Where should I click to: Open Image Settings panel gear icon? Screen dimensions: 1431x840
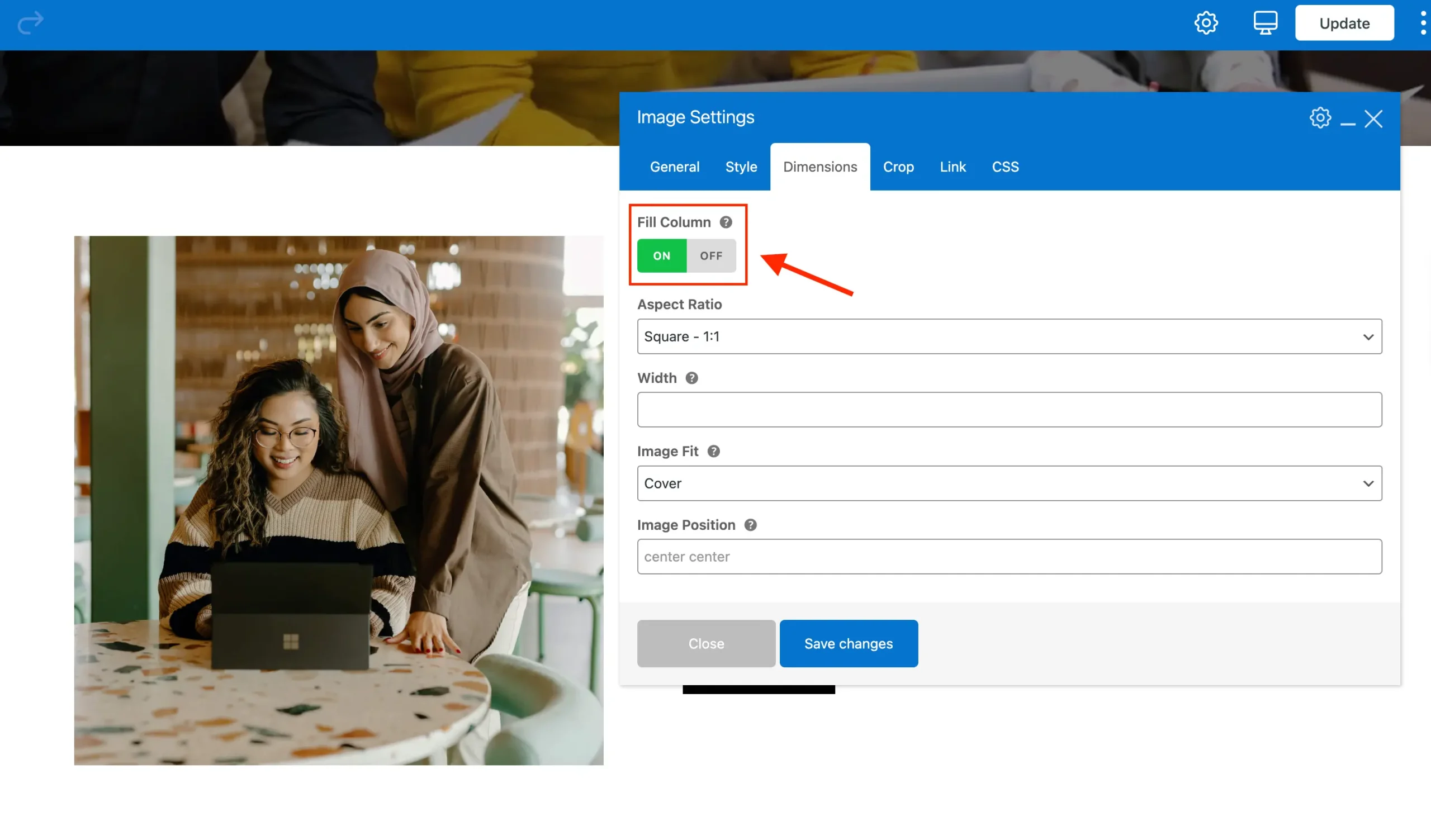[1320, 117]
